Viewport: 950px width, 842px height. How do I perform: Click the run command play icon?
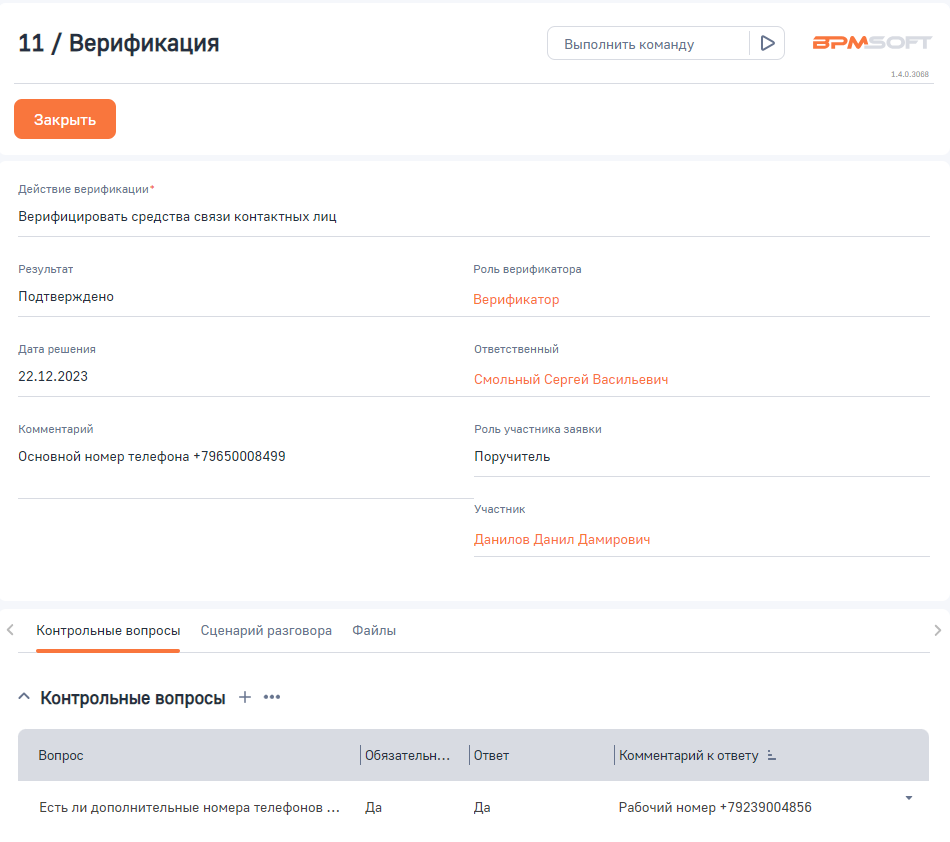coord(767,44)
